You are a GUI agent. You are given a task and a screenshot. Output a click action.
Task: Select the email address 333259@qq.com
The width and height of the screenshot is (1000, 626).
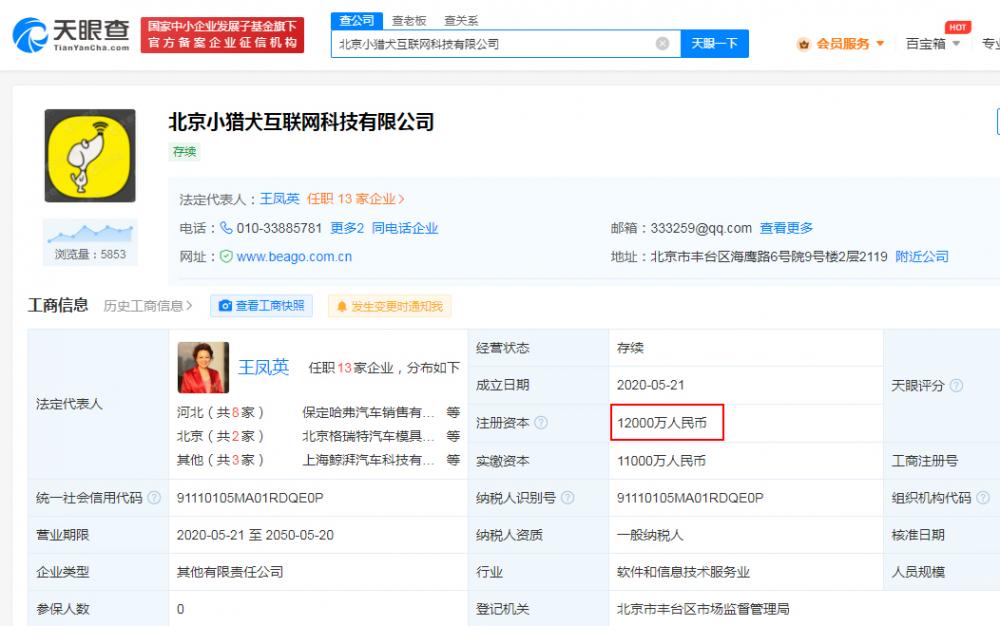point(701,228)
